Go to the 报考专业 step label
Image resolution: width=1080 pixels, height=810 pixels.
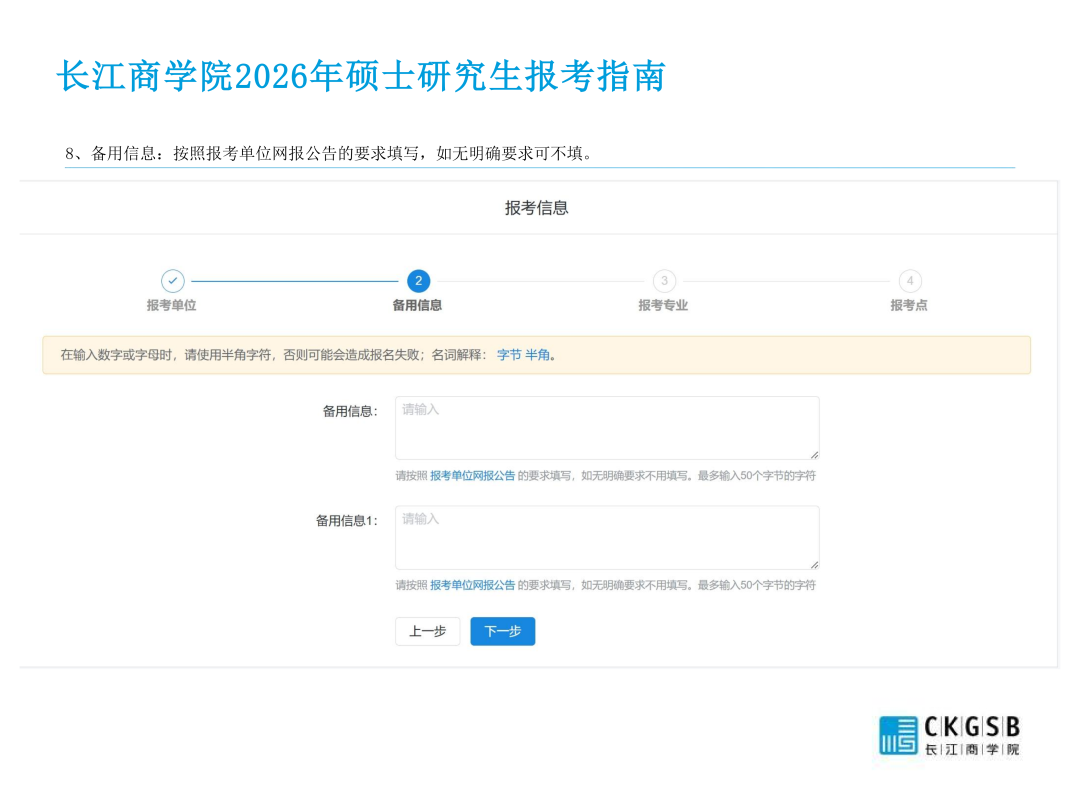point(664,305)
